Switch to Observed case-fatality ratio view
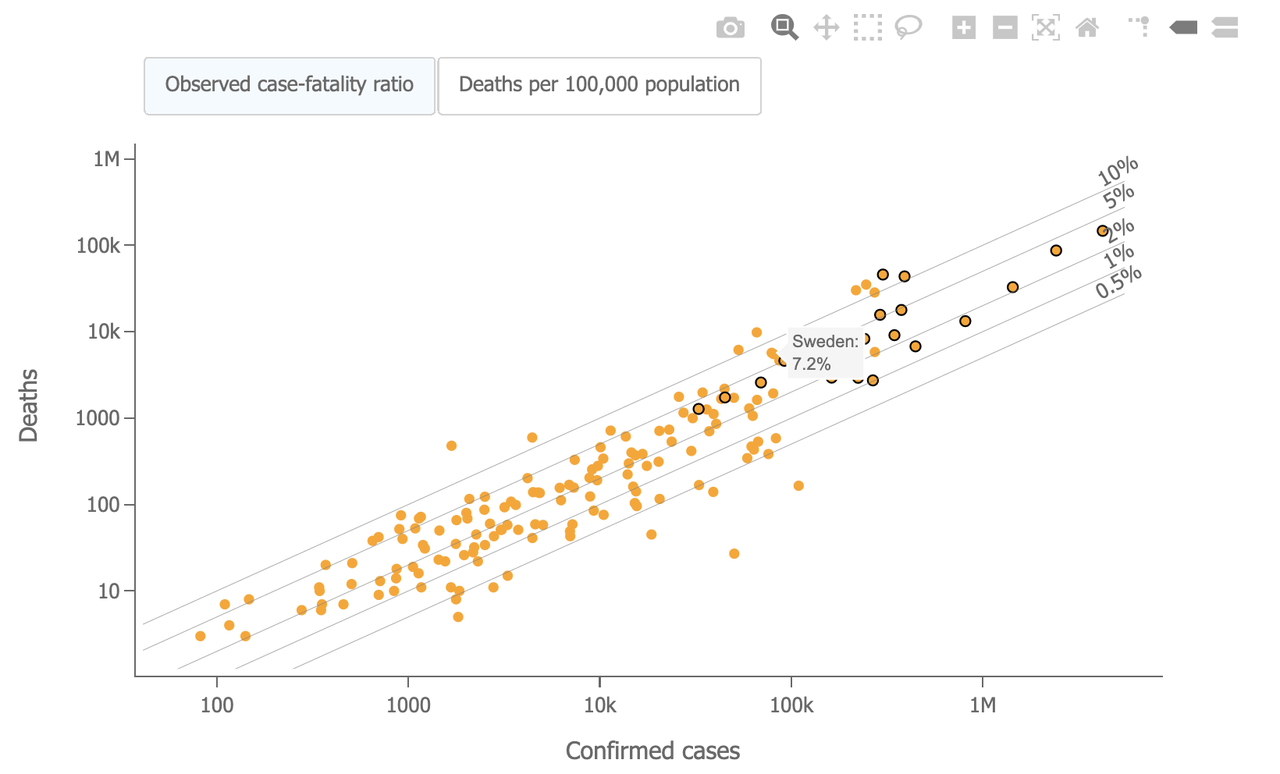The width and height of the screenshot is (1280, 774). 289,85
